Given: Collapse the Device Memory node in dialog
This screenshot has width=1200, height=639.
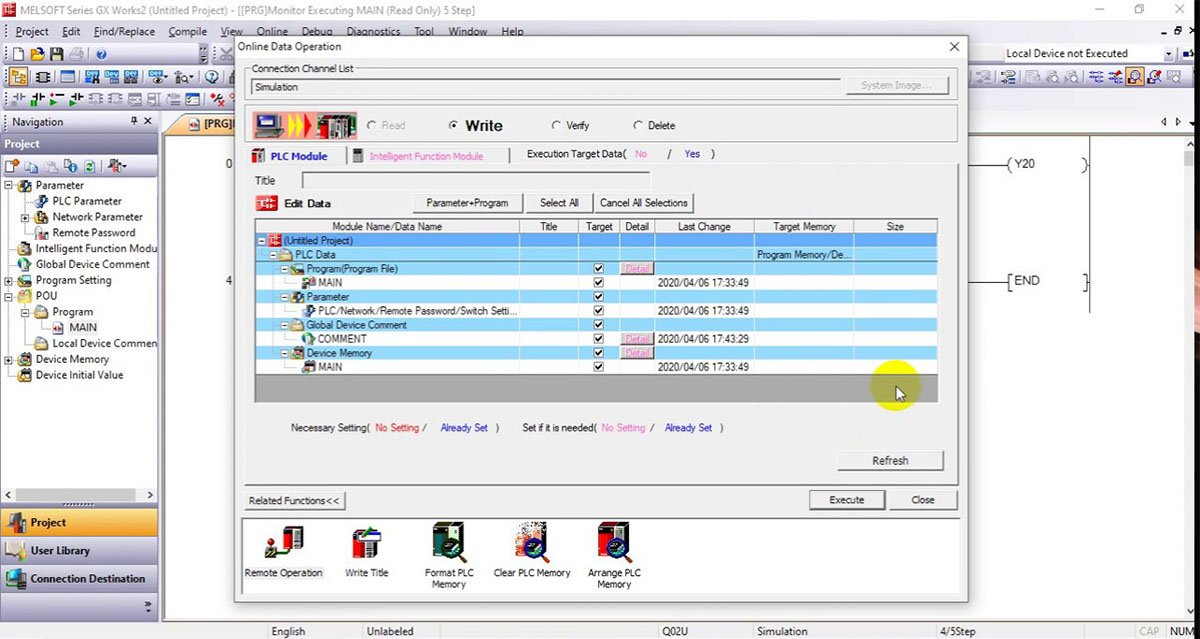Looking at the screenshot, I should pos(285,353).
